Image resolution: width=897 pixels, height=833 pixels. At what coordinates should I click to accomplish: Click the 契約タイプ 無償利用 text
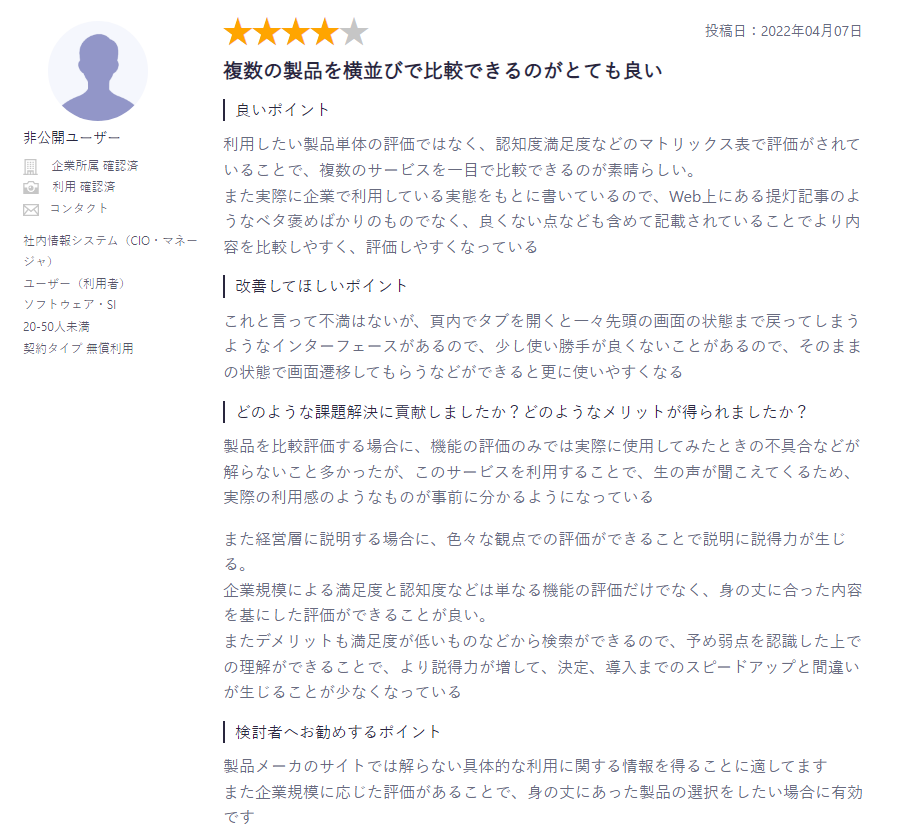[x=78, y=348]
